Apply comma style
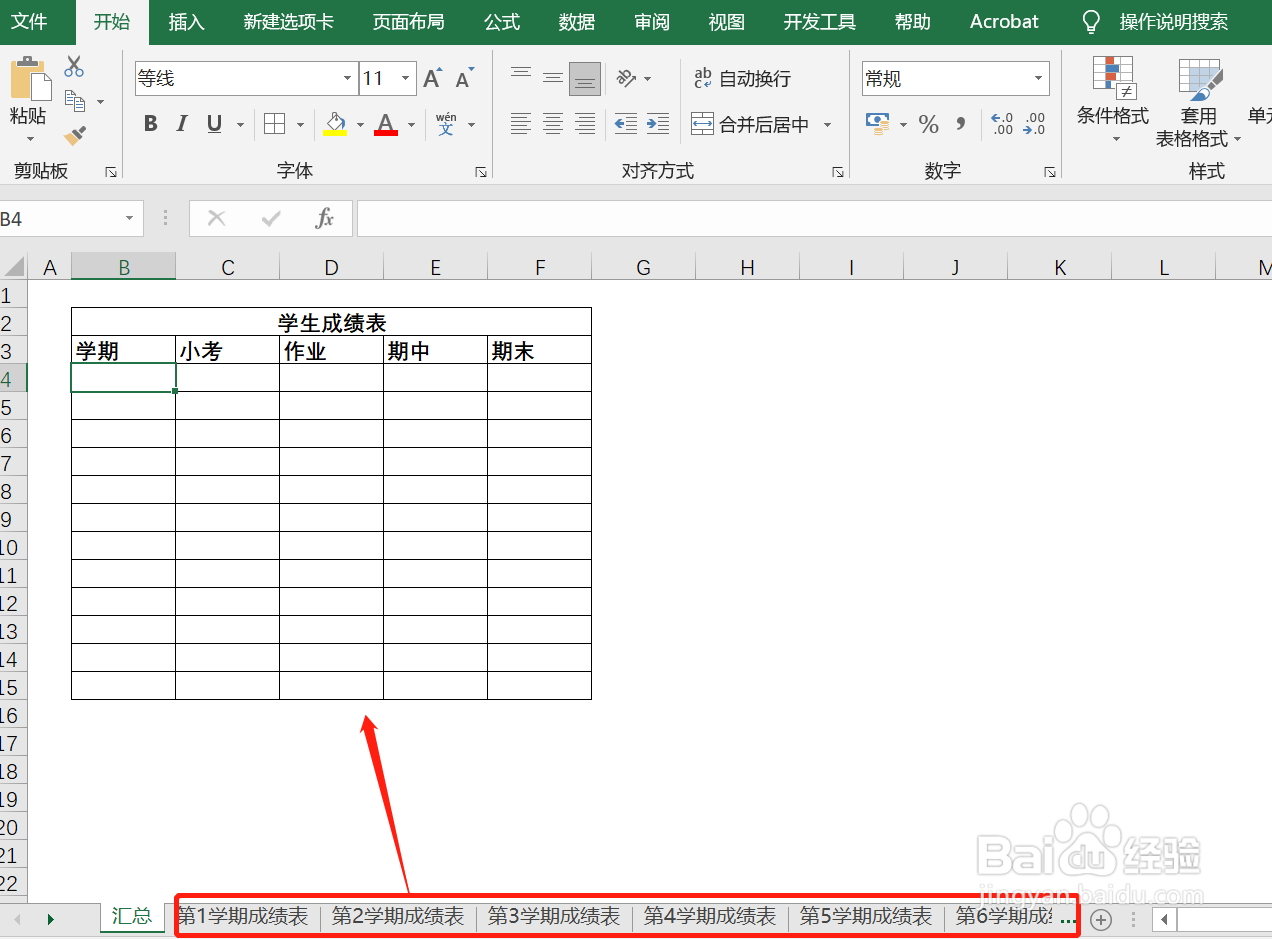The image size is (1272, 939). (961, 124)
